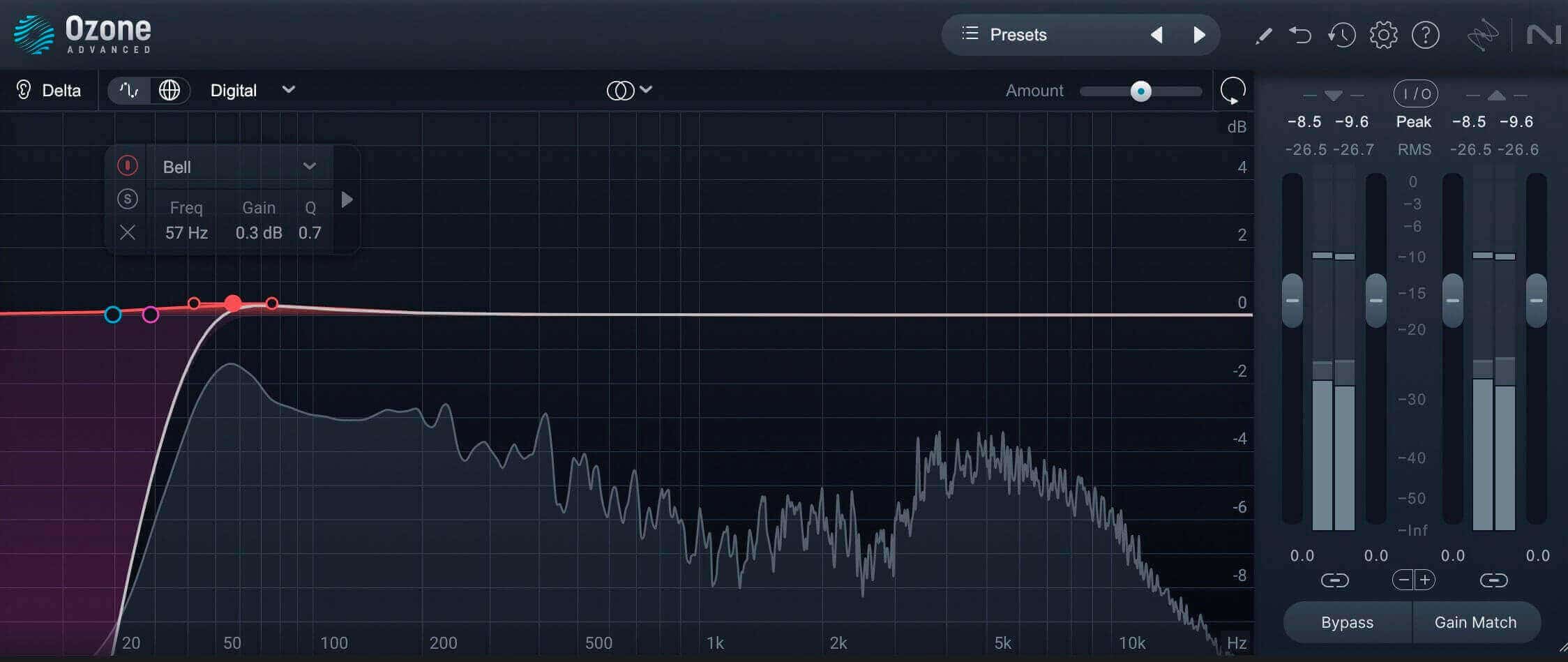Toggle Delta listening mode

click(x=49, y=90)
